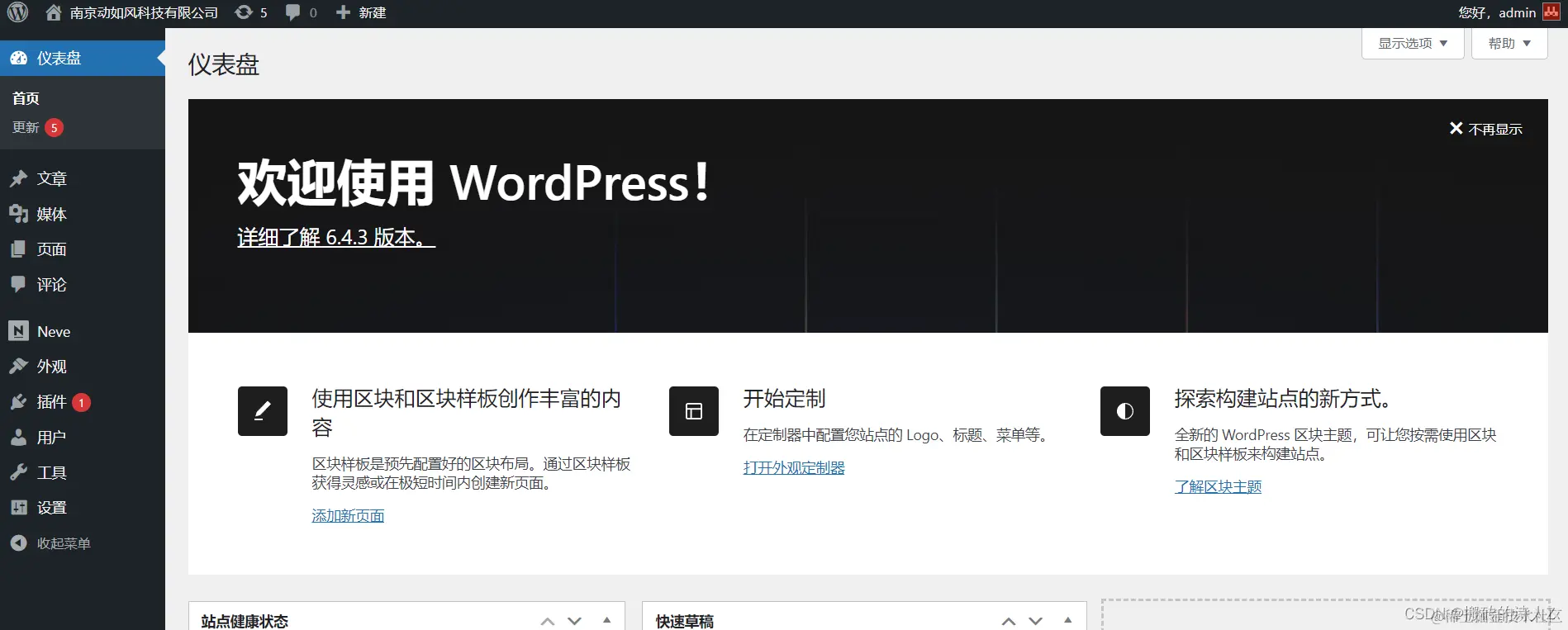Click the 媒体 media icon in sidebar
This screenshot has height=630, width=1568.
click(x=18, y=214)
